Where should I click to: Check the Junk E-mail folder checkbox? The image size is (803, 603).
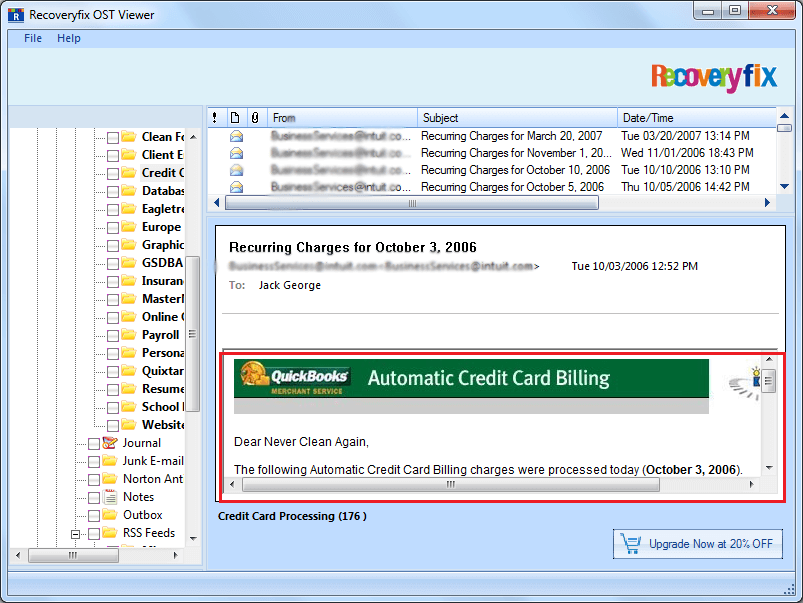(x=94, y=462)
